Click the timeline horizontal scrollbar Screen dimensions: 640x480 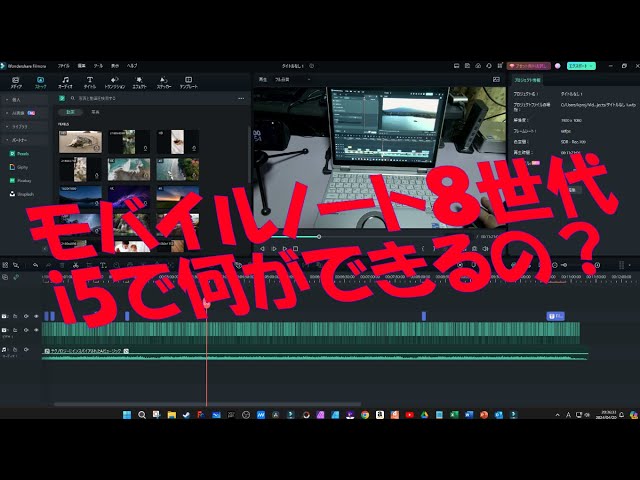(x=207, y=404)
